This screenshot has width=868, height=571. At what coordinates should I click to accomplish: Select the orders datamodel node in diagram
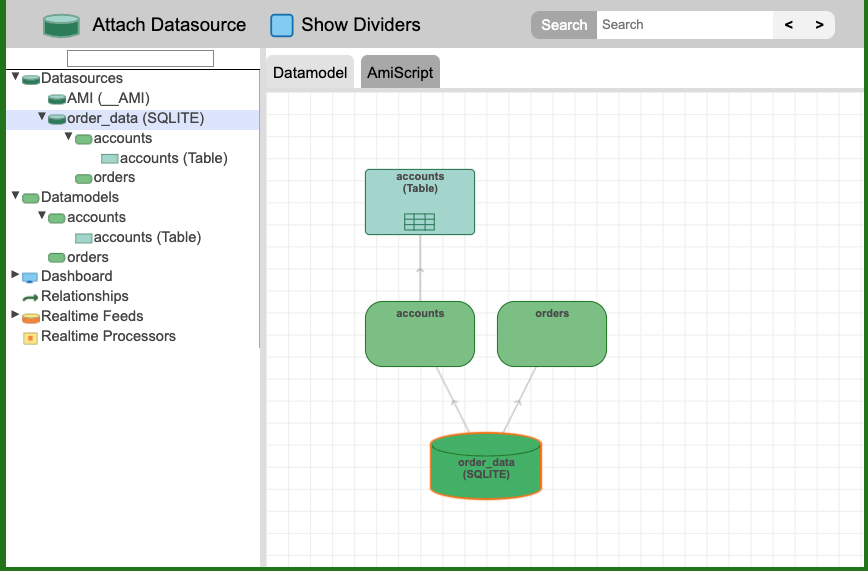(552, 334)
